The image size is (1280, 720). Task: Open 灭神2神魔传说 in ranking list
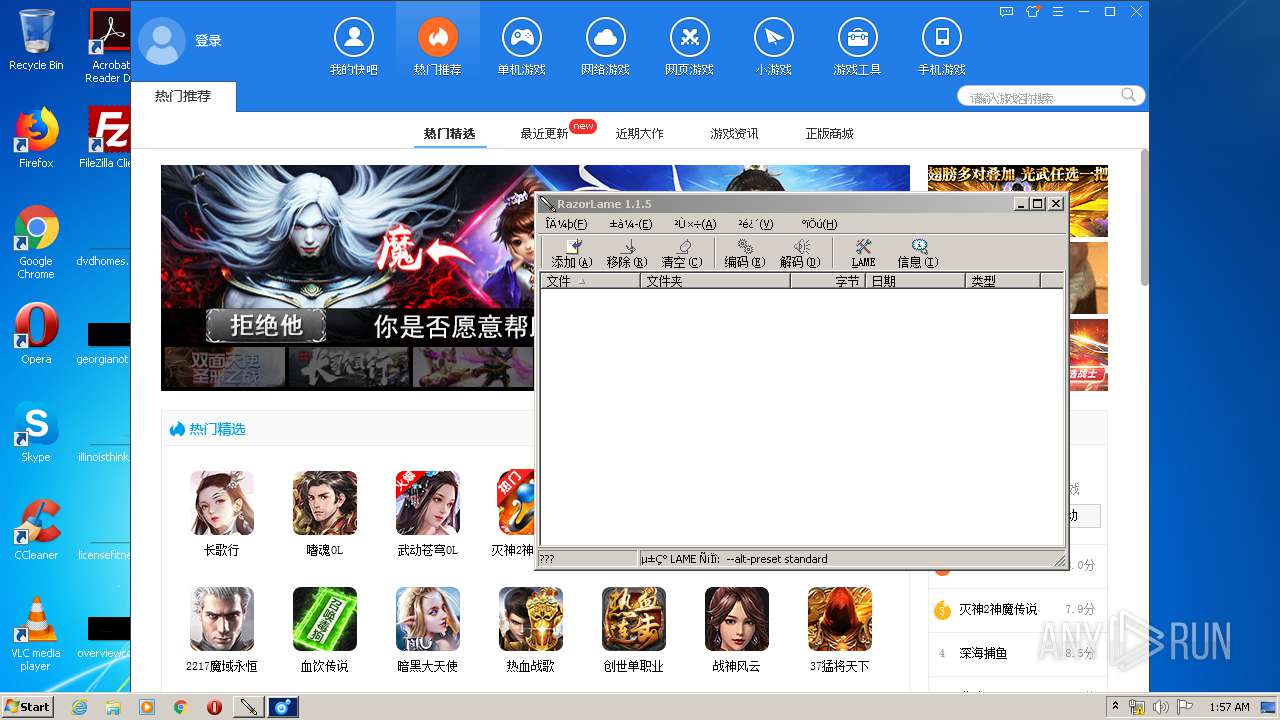point(998,609)
